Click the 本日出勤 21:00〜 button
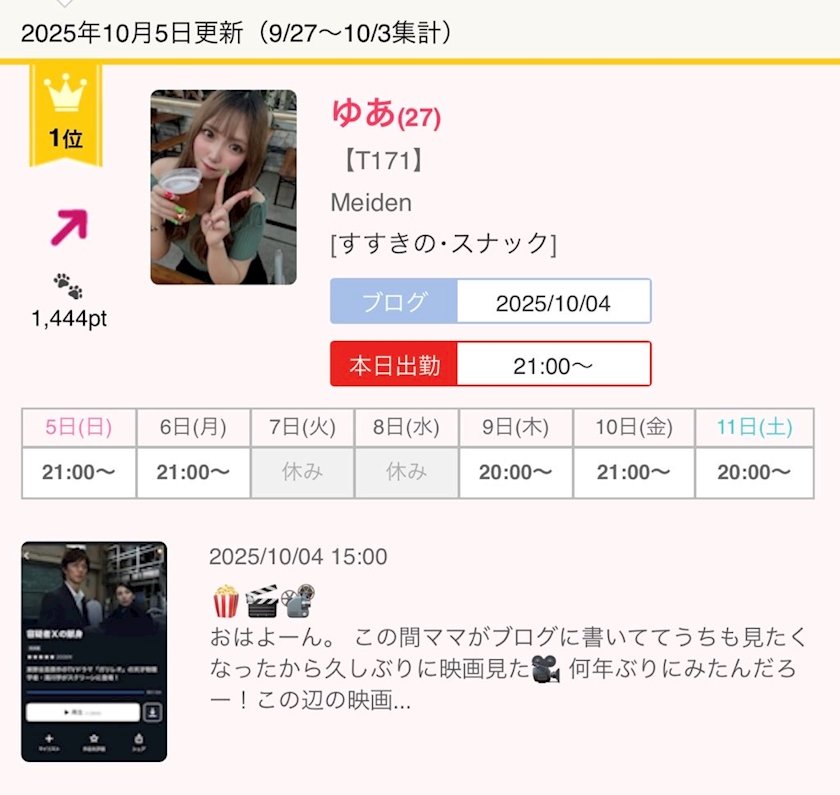840x795 pixels. (491, 364)
